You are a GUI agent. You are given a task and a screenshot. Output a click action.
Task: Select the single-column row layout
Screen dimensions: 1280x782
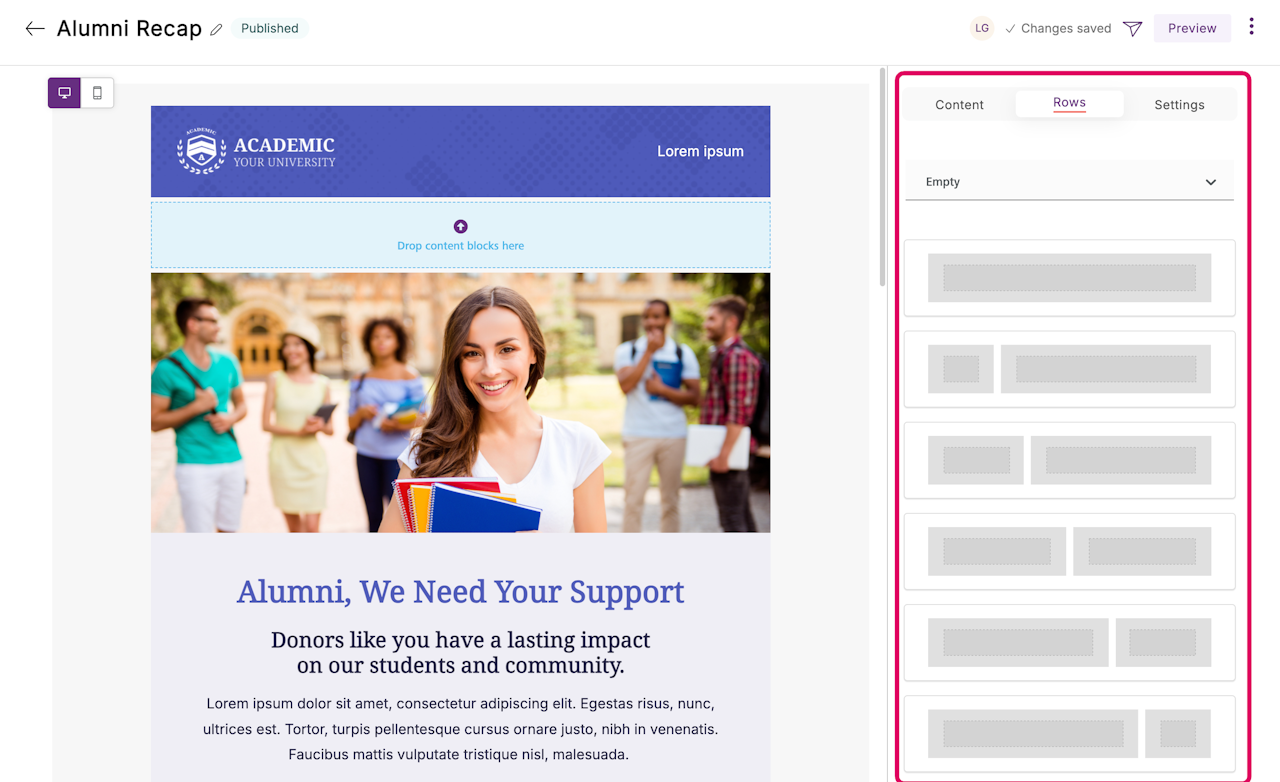1070,278
